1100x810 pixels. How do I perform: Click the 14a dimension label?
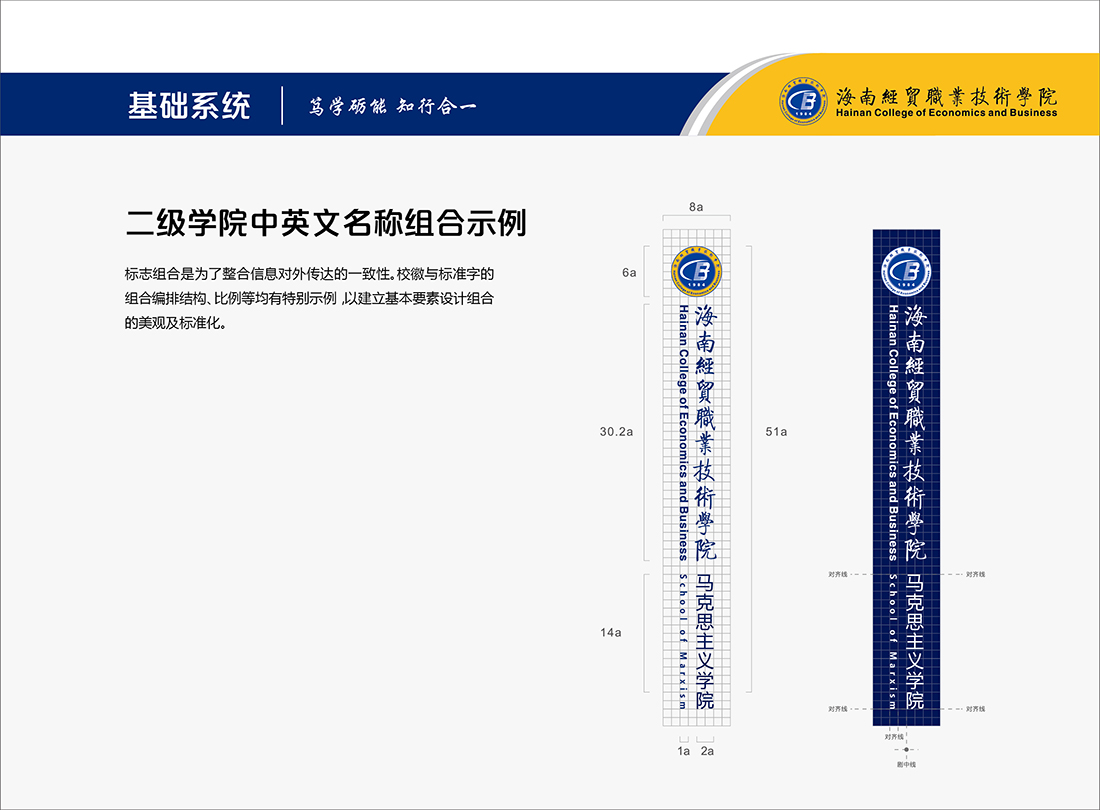(x=611, y=632)
